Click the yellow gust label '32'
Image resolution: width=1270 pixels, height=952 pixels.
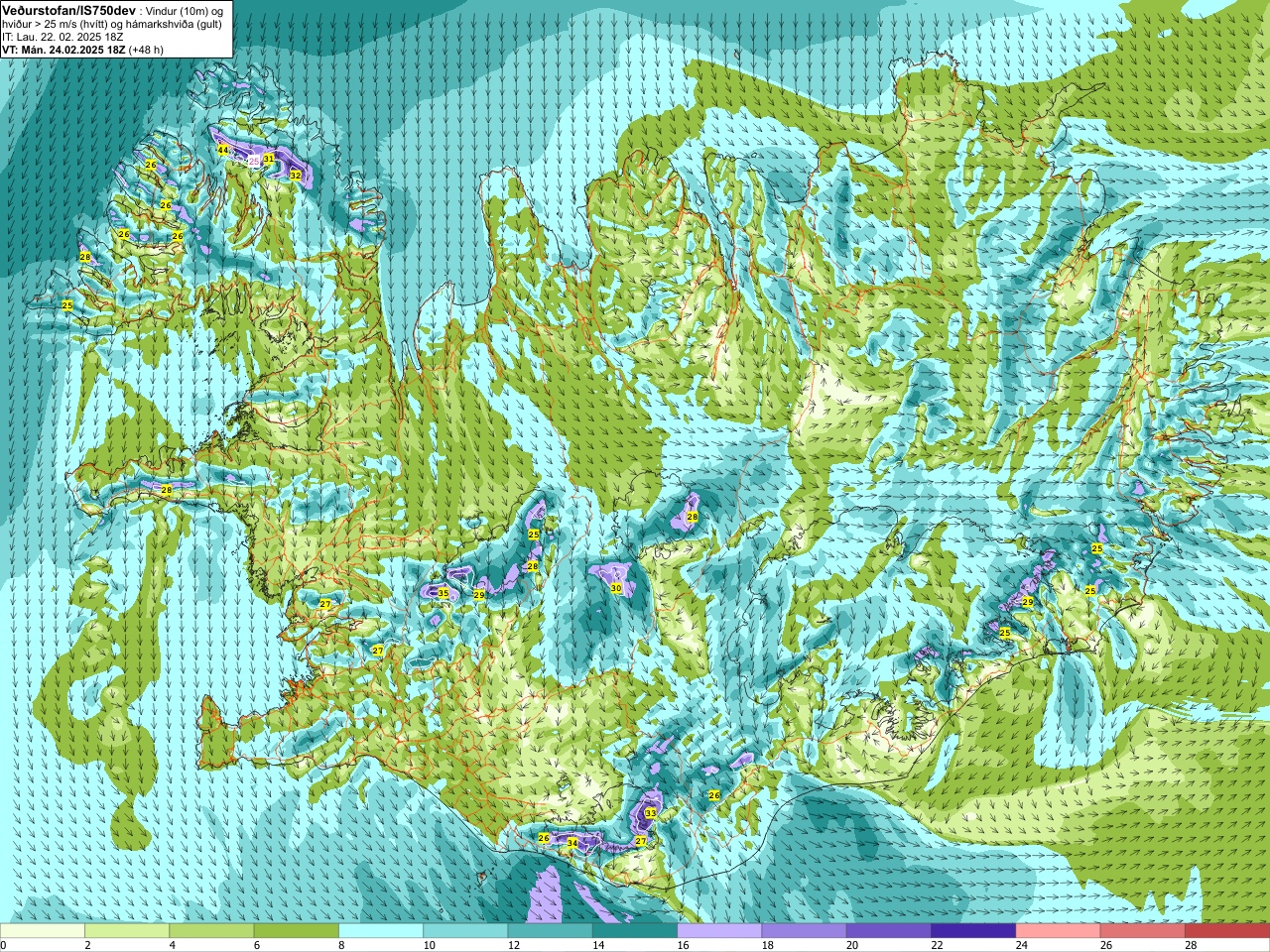(x=296, y=176)
